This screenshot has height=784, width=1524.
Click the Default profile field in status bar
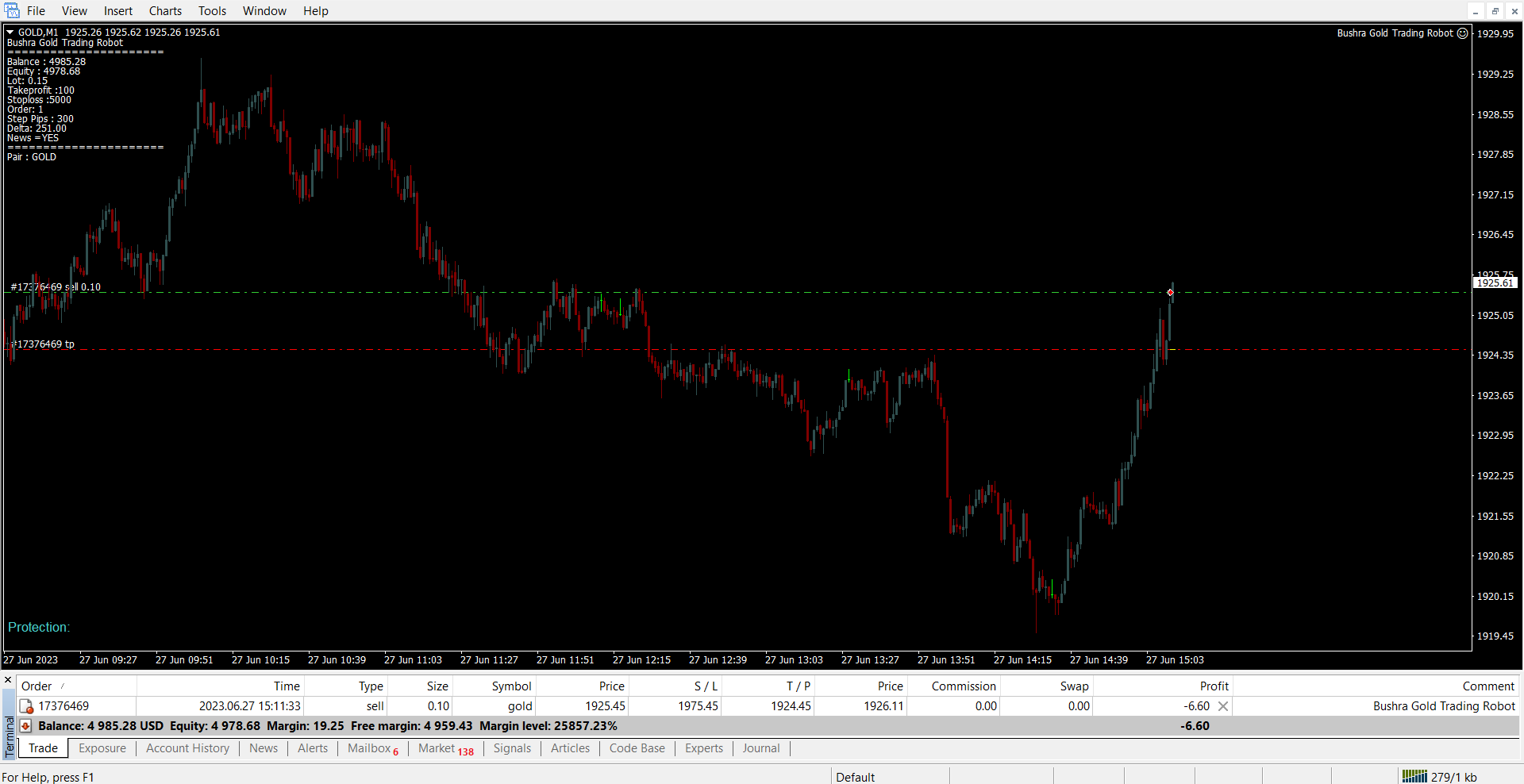[x=855, y=777]
